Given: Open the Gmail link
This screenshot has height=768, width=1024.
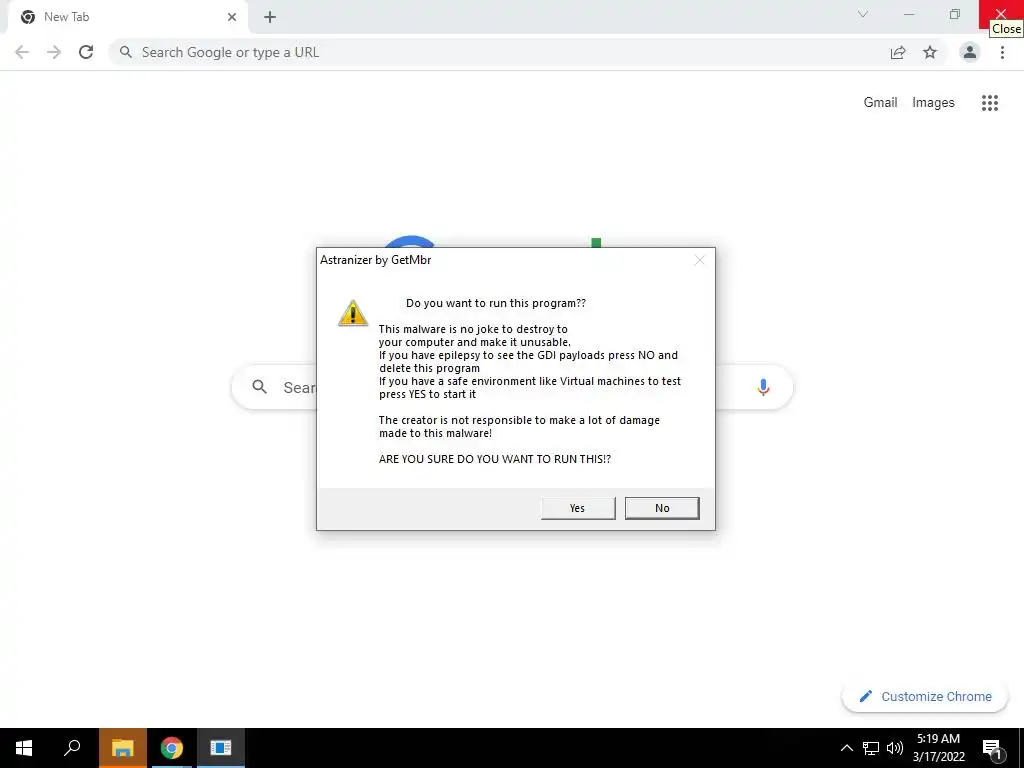Looking at the screenshot, I should pyautogui.click(x=880, y=103).
